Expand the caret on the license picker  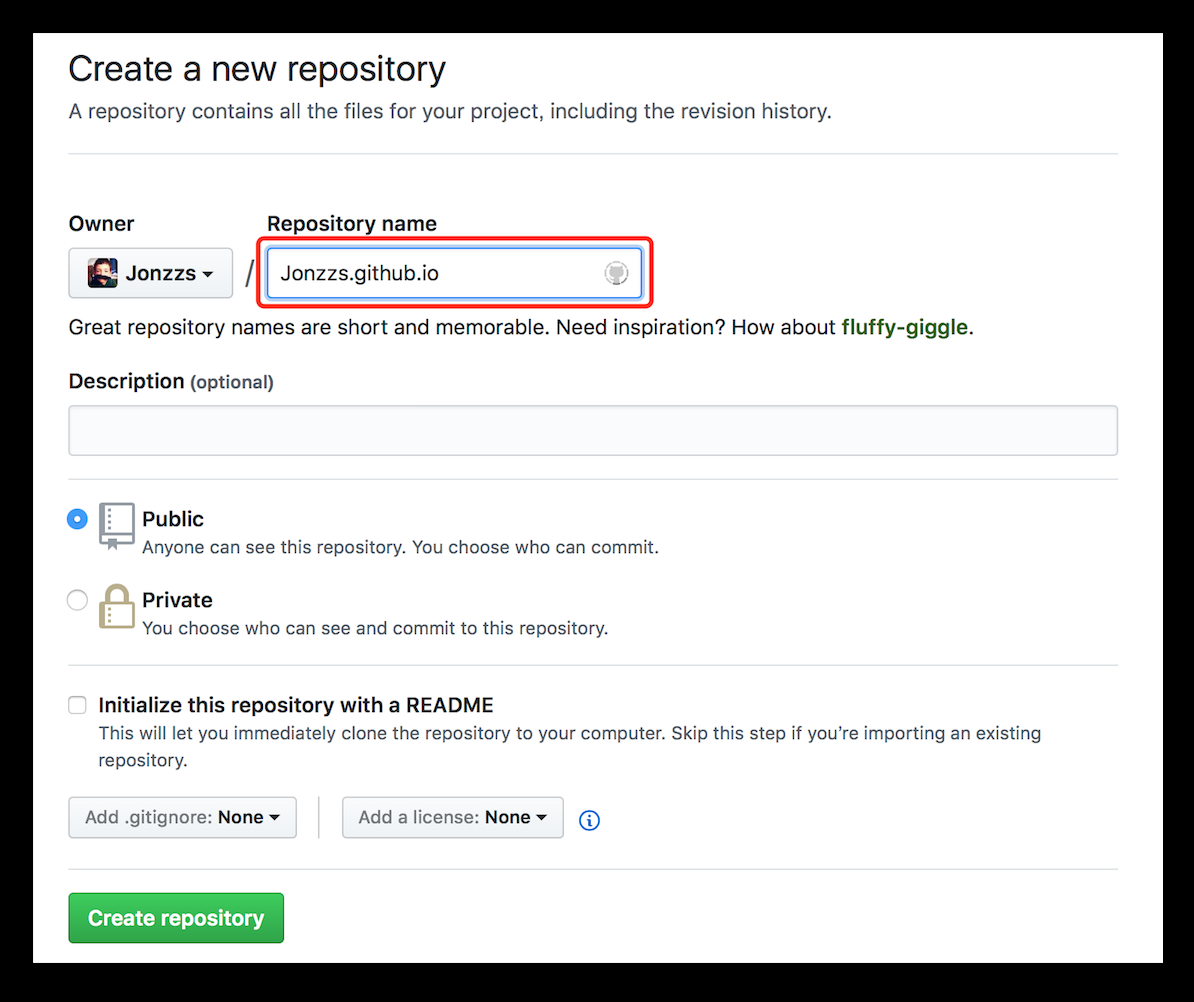click(x=540, y=817)
